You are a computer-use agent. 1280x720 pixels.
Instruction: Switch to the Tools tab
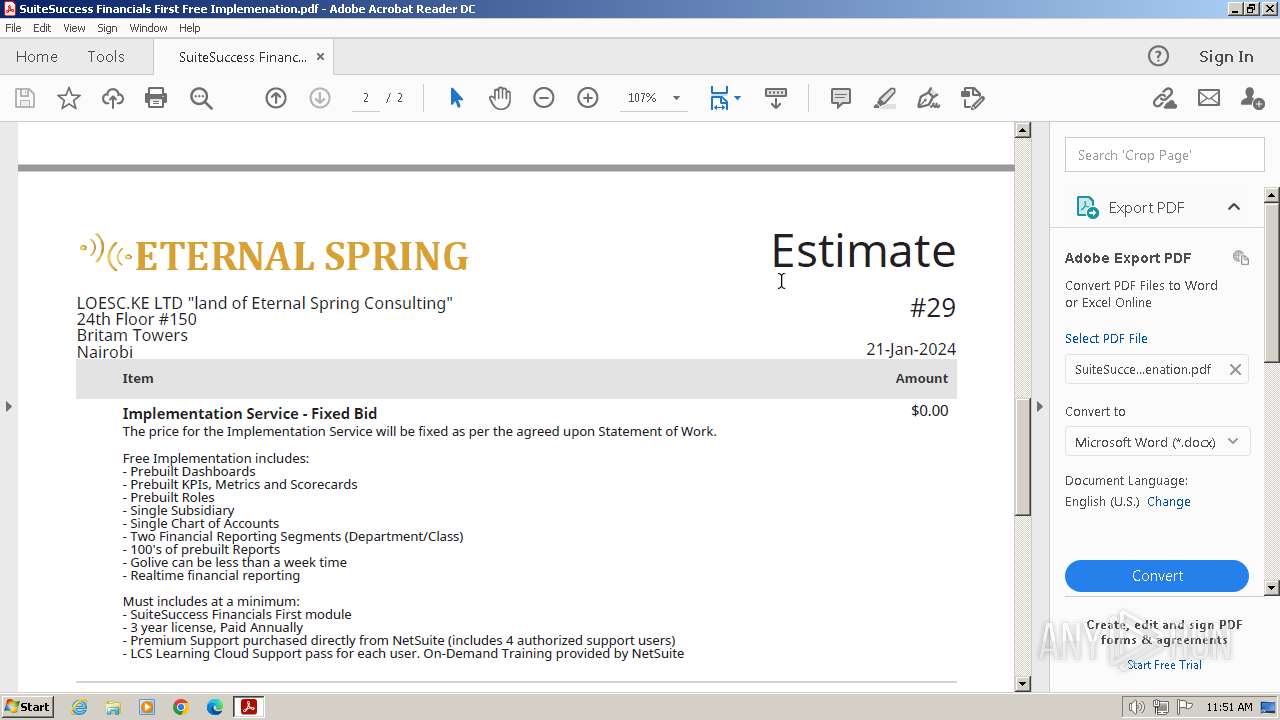[x=105, y=57]
